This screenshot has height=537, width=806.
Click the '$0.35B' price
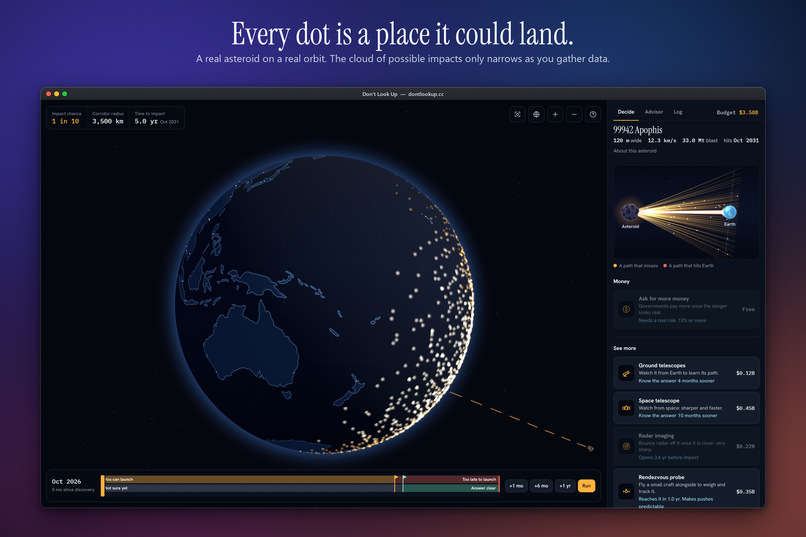(x=745, y=491)
